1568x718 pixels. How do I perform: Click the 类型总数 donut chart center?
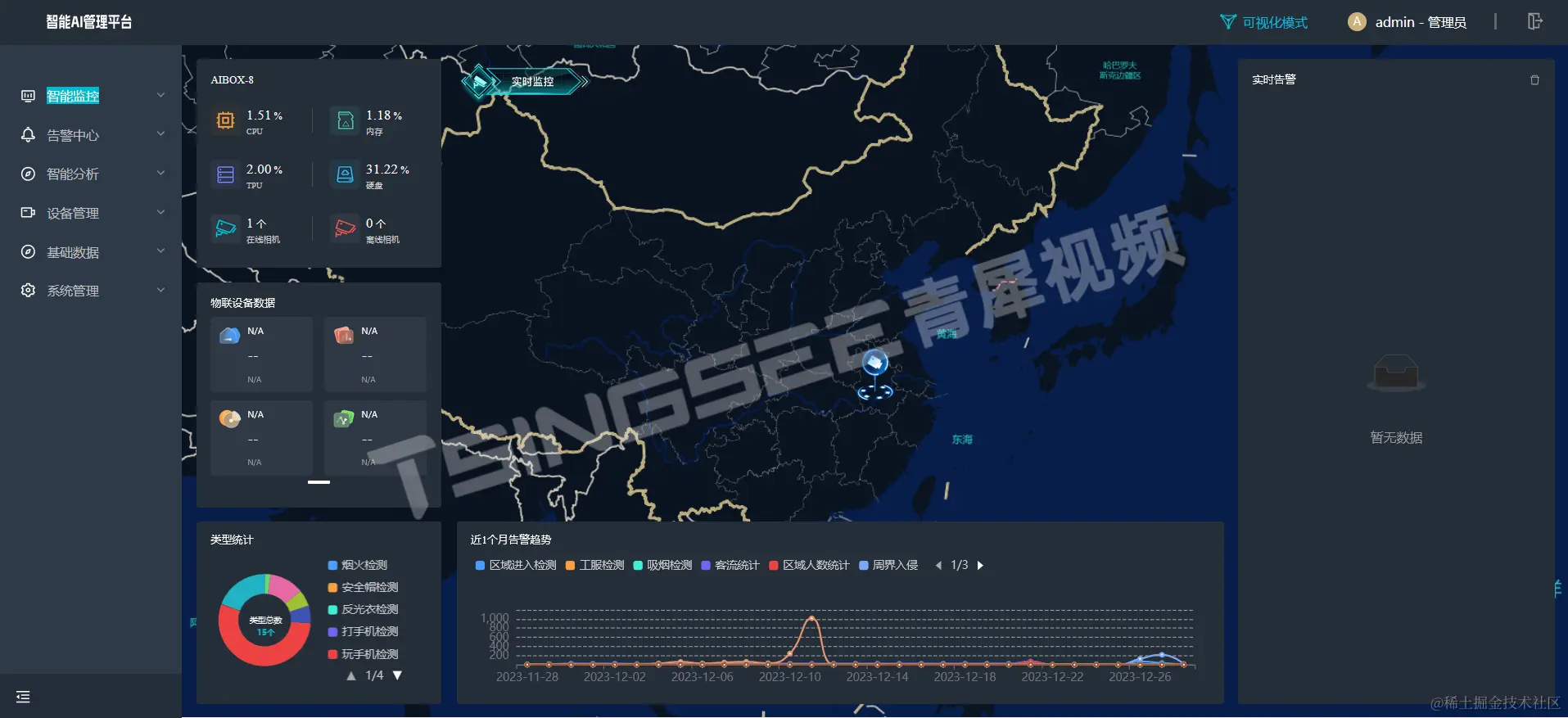pyautogui.click(x=265, y=625)
